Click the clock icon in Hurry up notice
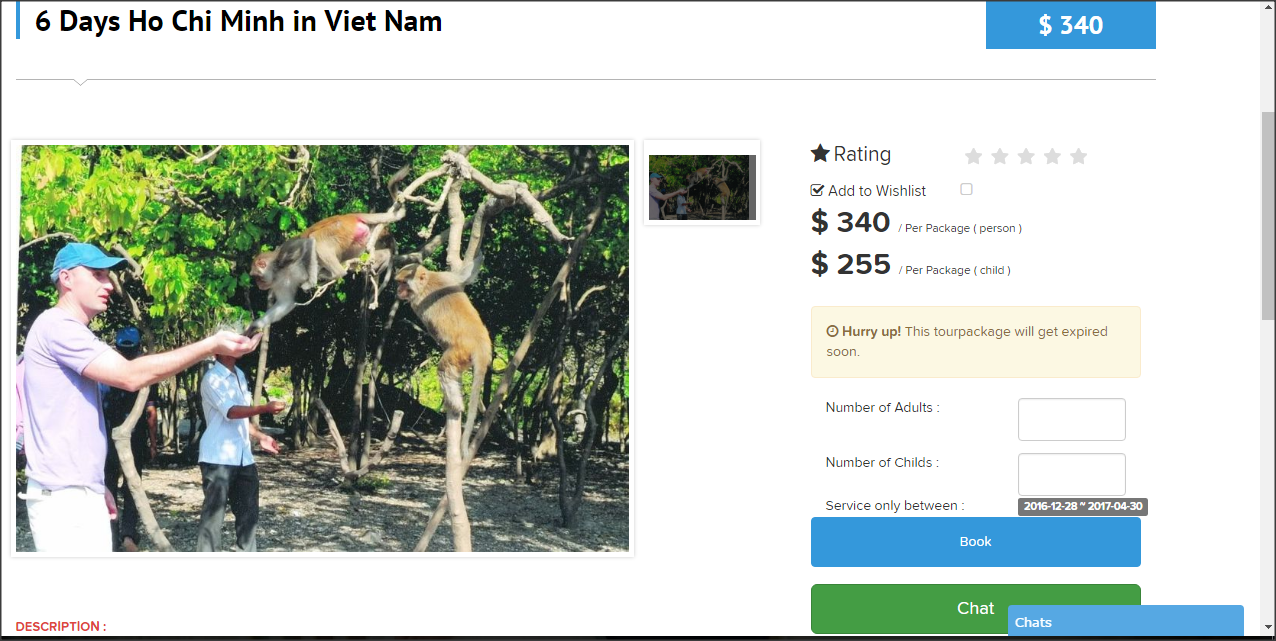This screenshot has height=641, width=1276. (832, 331)
